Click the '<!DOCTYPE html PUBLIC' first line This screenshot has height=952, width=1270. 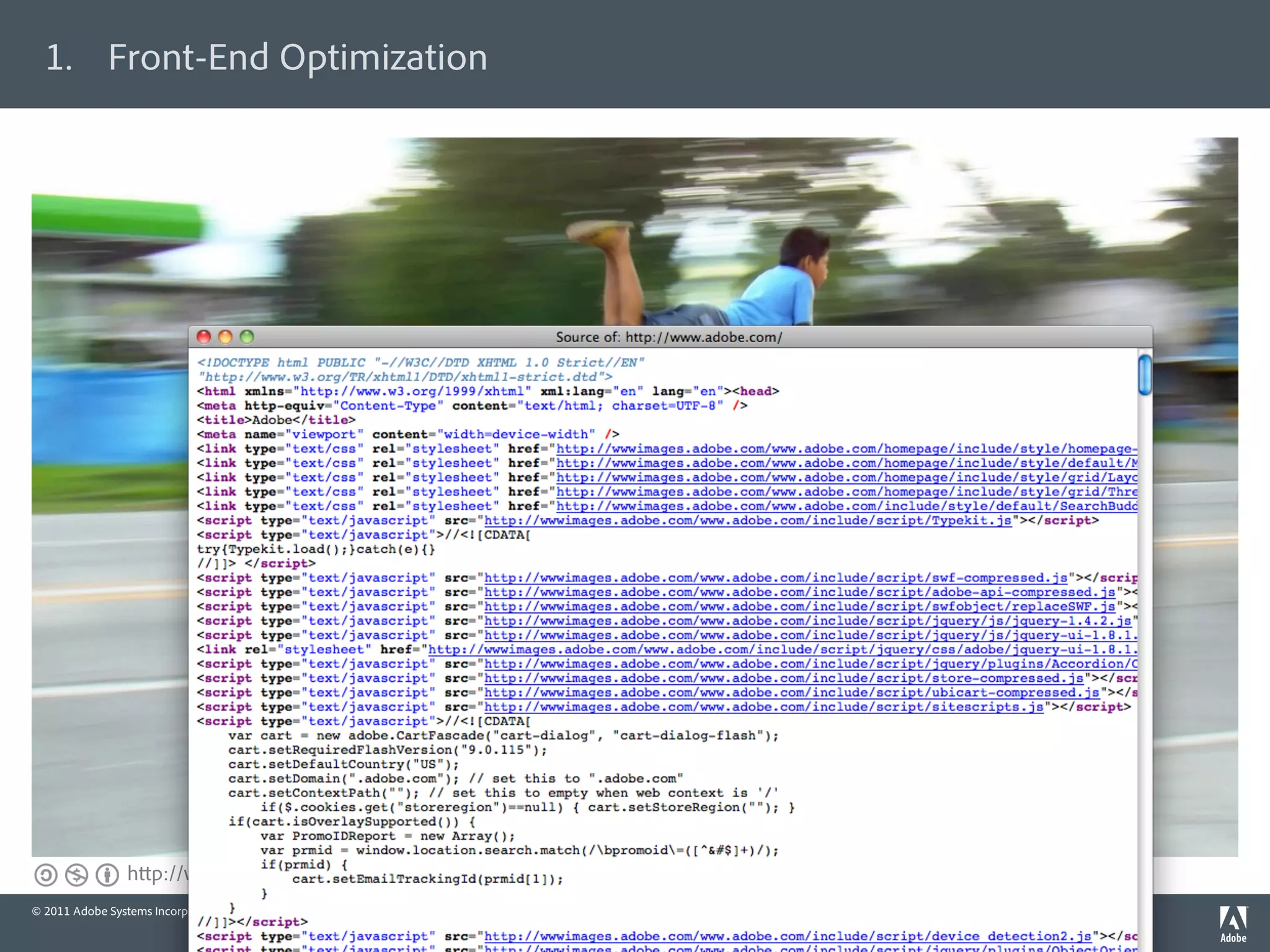(421, 363)
